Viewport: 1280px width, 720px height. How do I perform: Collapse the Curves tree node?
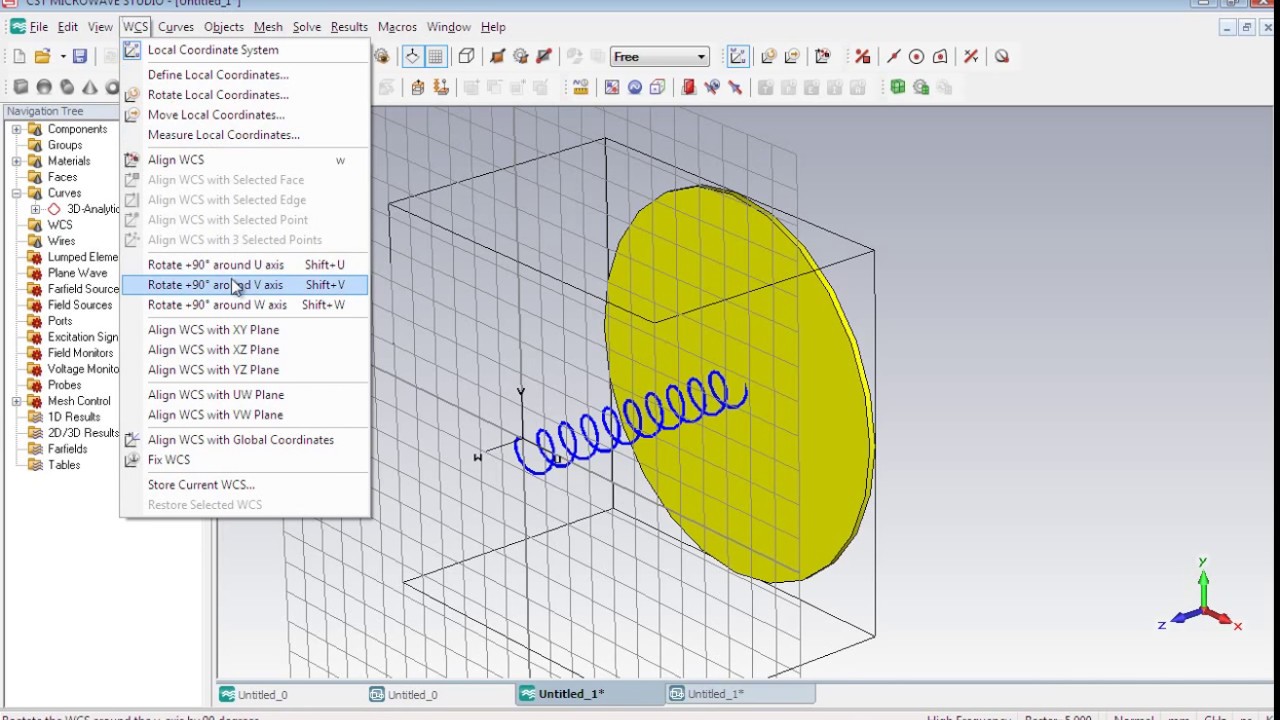(17, 193)
